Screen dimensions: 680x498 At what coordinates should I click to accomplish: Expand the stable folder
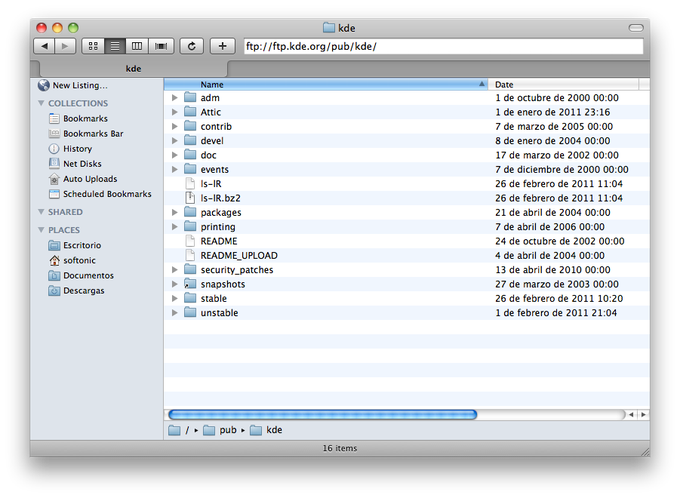click(174, 298)
